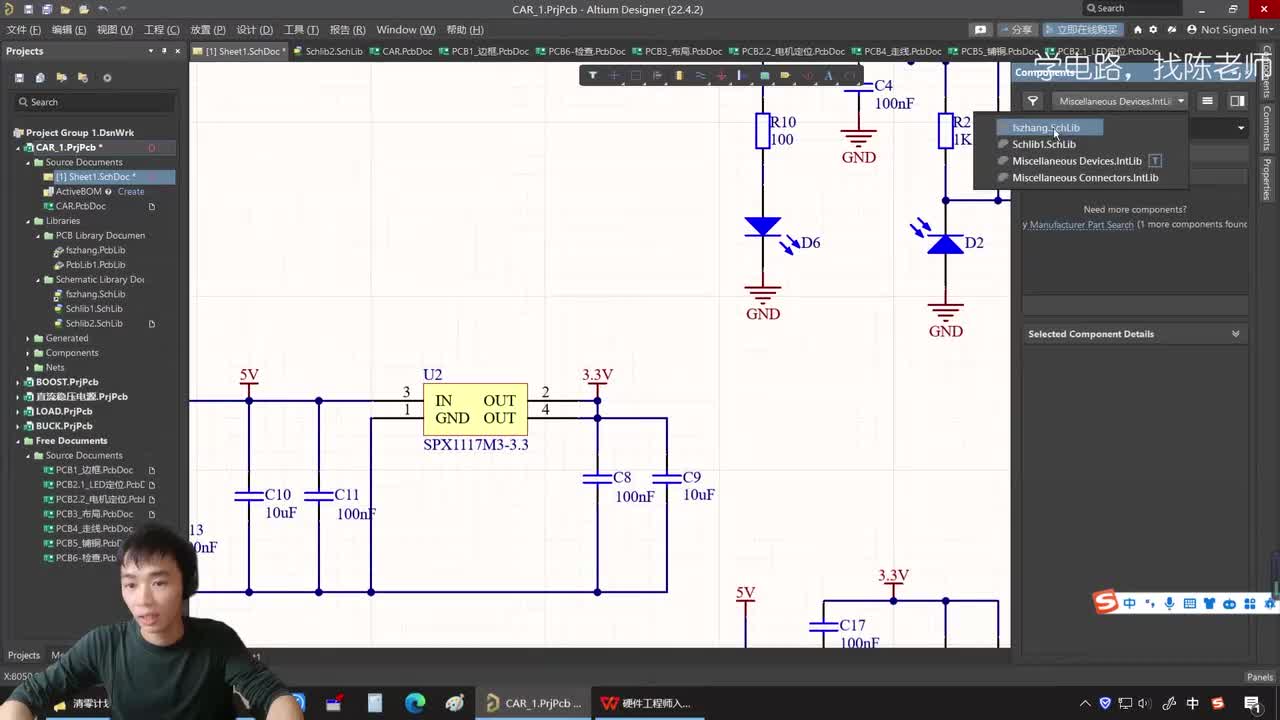Viewport: 1280px width, 720px height.
Task: Expand the Generated folder
Action: (28, 338)
